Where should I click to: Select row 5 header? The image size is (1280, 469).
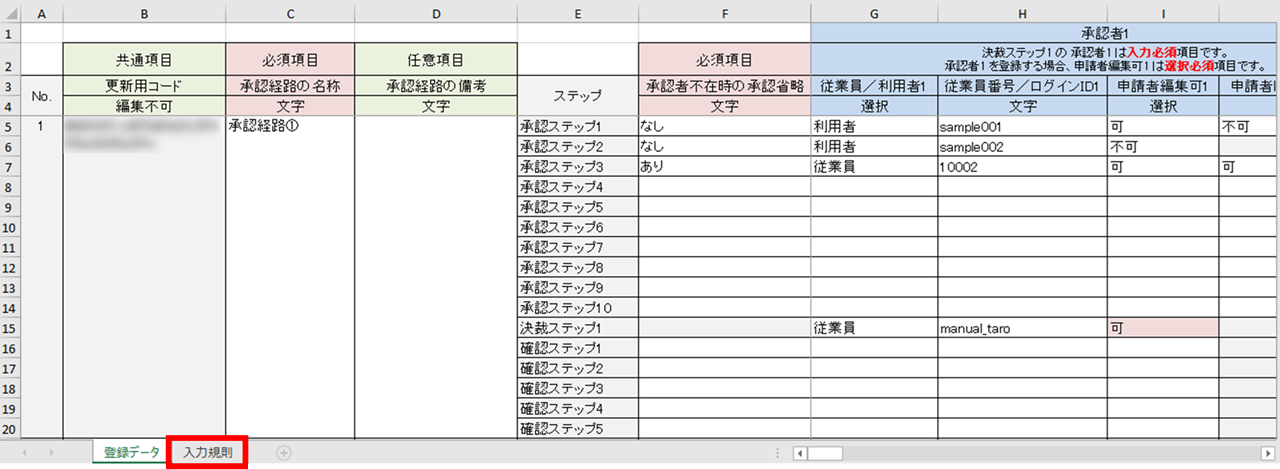pyautogui.click(x=10, y=127)
